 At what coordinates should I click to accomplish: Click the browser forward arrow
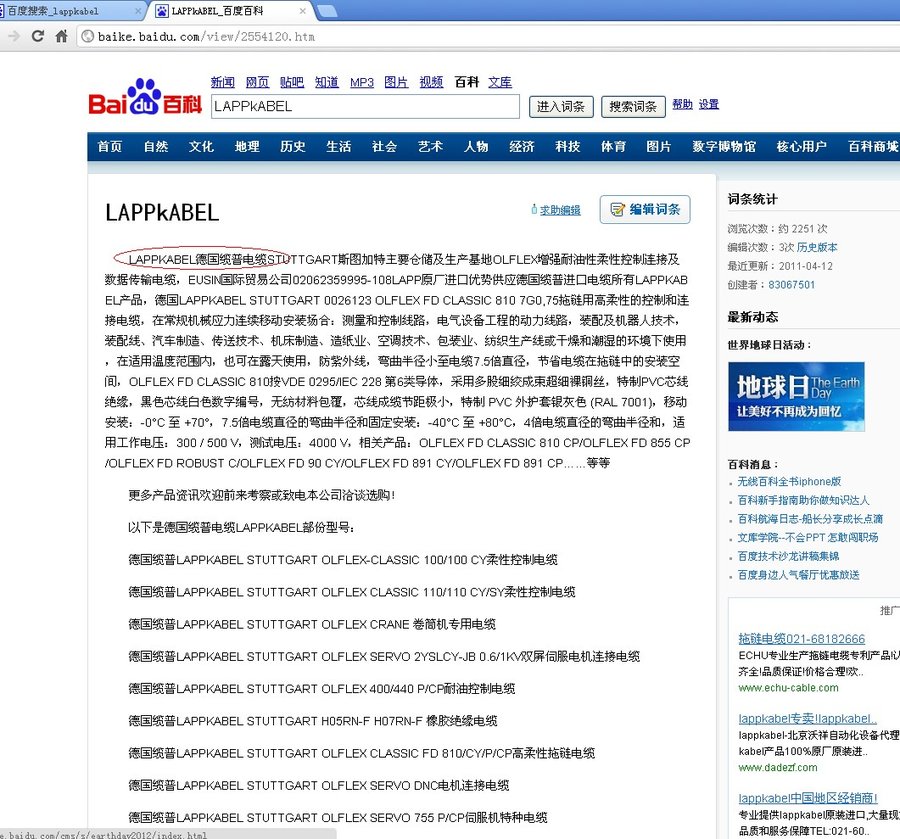pos(14,36)
